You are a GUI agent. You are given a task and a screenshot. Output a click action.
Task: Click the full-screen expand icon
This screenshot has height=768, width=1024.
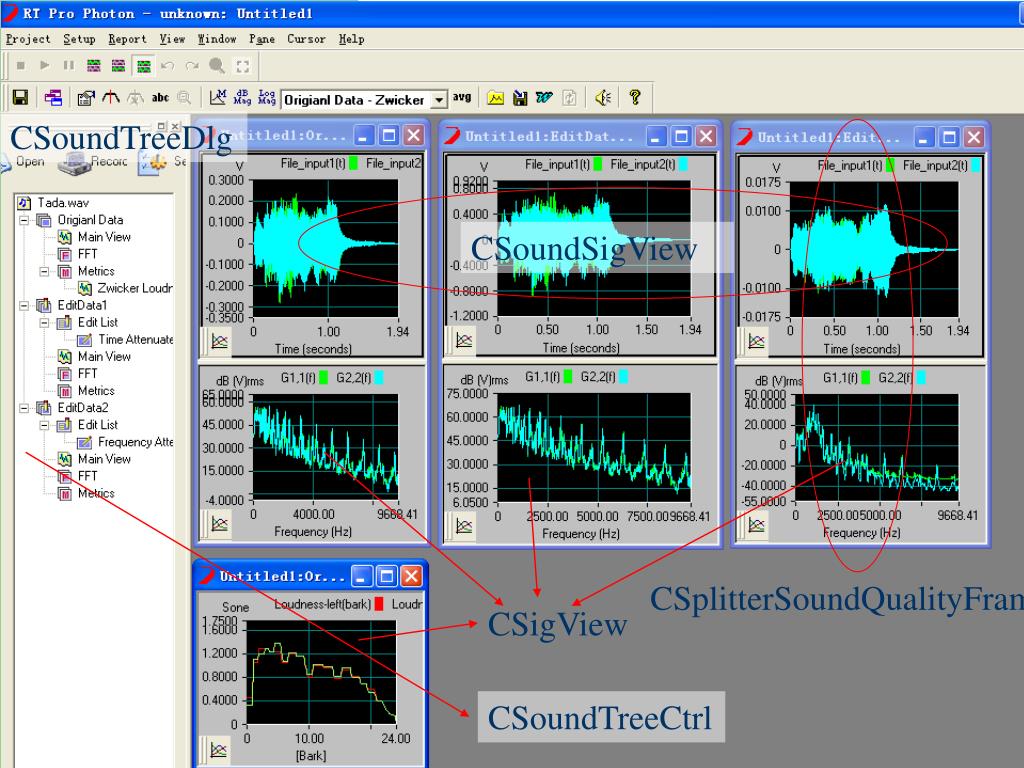coord(242,65)
